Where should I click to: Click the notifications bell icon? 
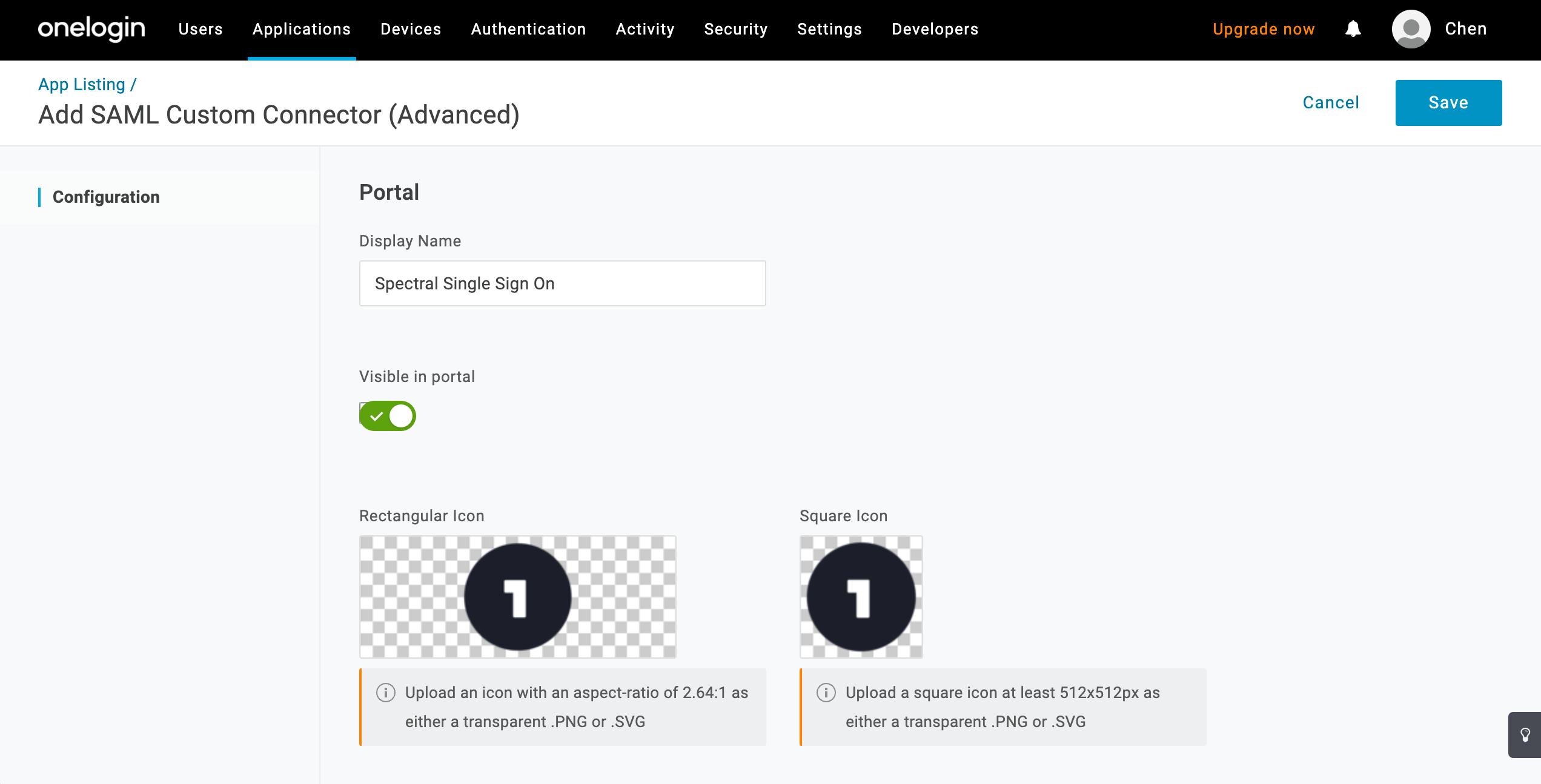click(x=1353, y=29)
